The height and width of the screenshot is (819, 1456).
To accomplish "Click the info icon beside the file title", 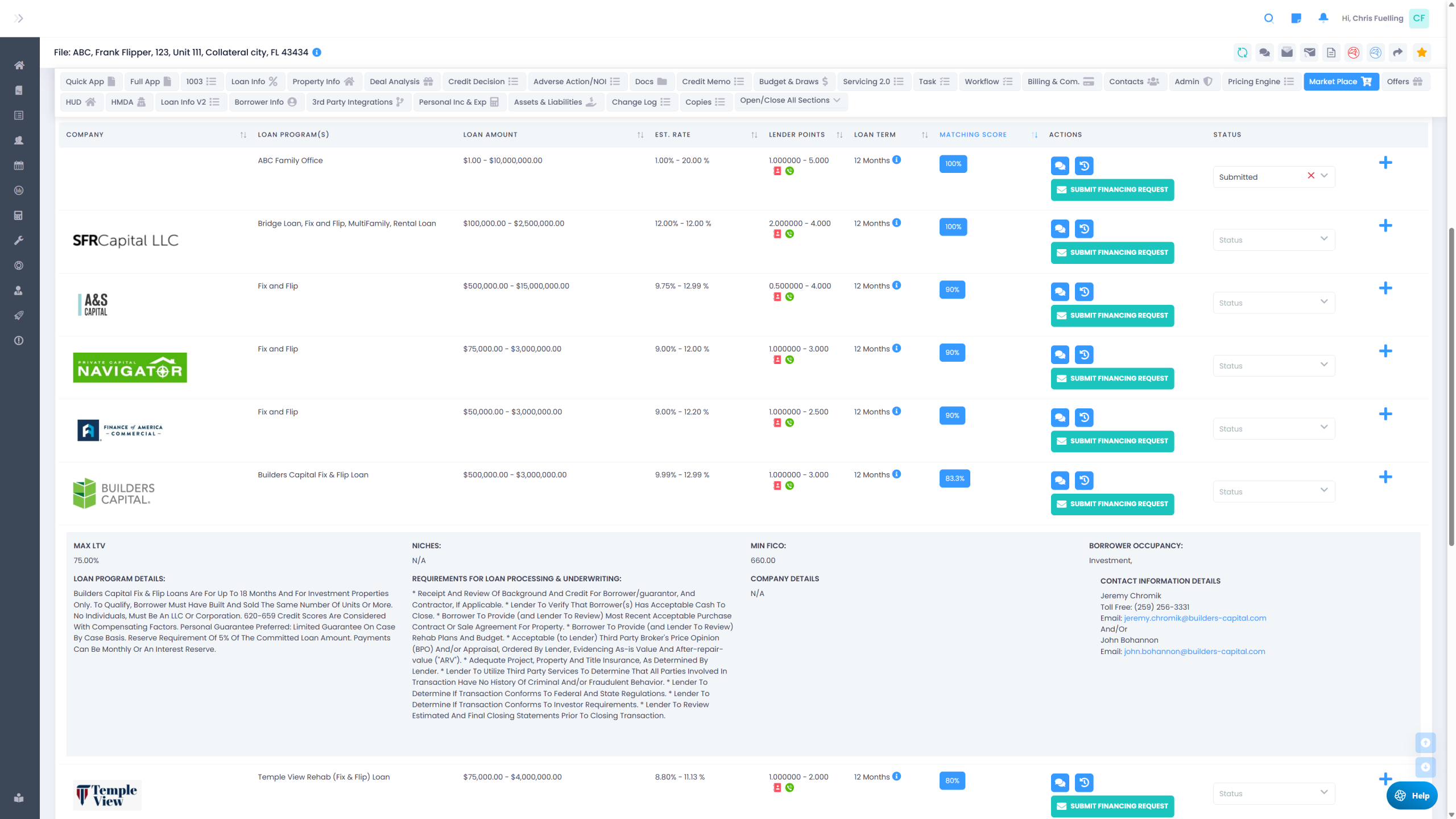I will tap(317, 52).
